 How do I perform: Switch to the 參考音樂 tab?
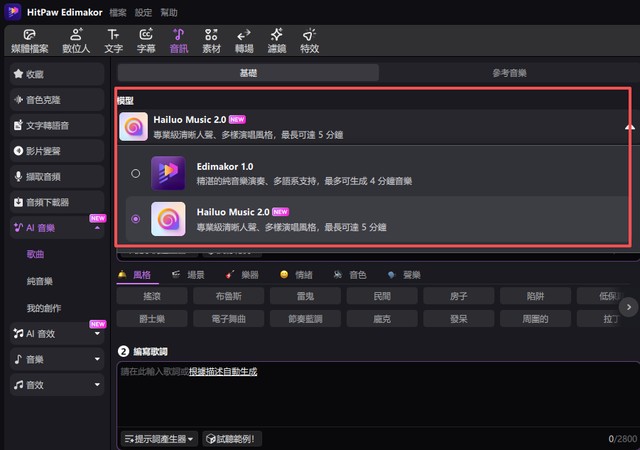tap(509, 73)
